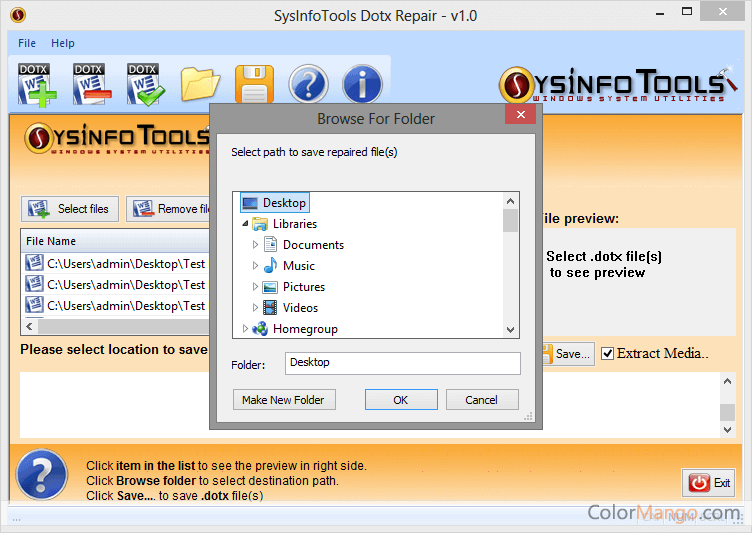Click folder tree scrollbar up arrow
Screen dimensions: 752x533
point(510,201)
